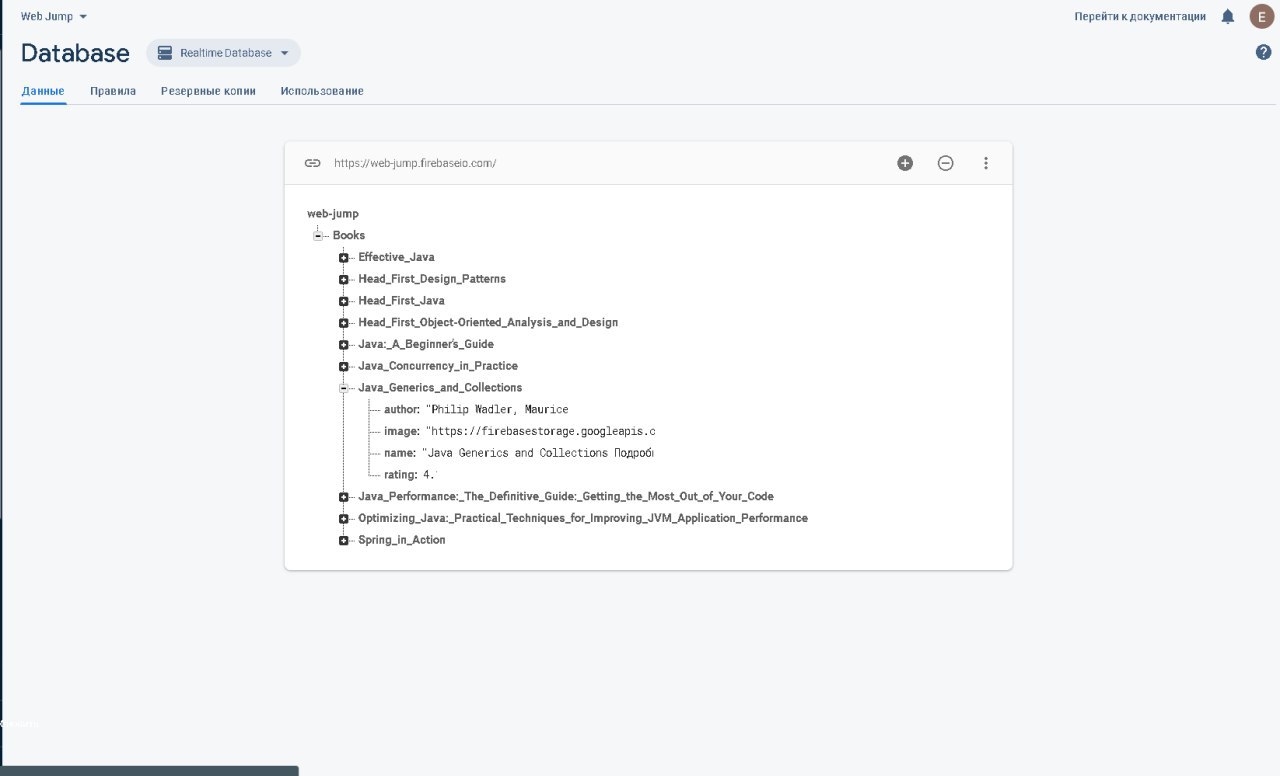
Task: Select the Effective_Java key label
Action: click(x=397, y=257)
